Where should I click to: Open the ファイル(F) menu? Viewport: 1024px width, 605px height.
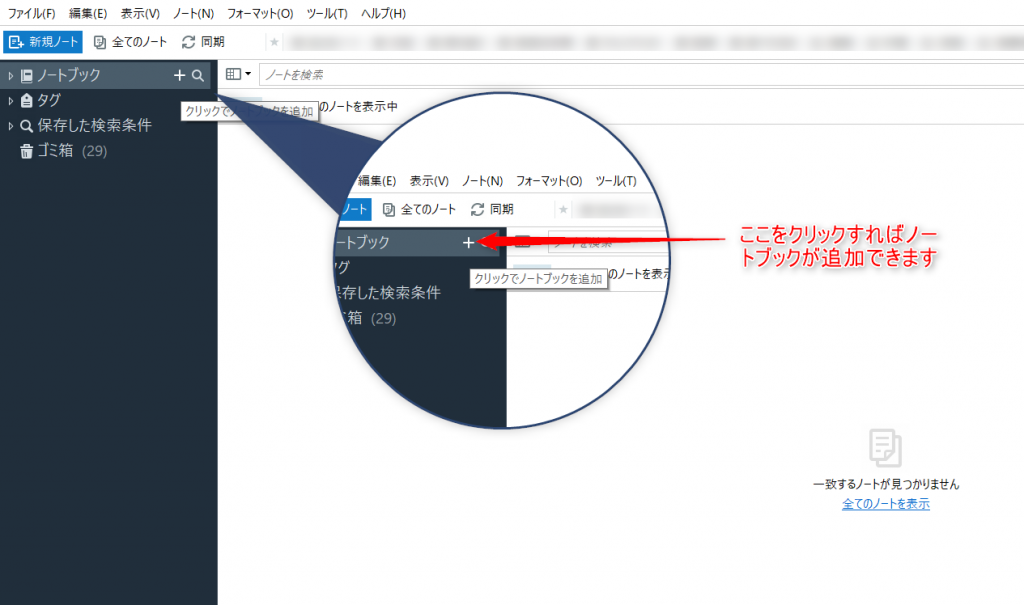[32, 13]
